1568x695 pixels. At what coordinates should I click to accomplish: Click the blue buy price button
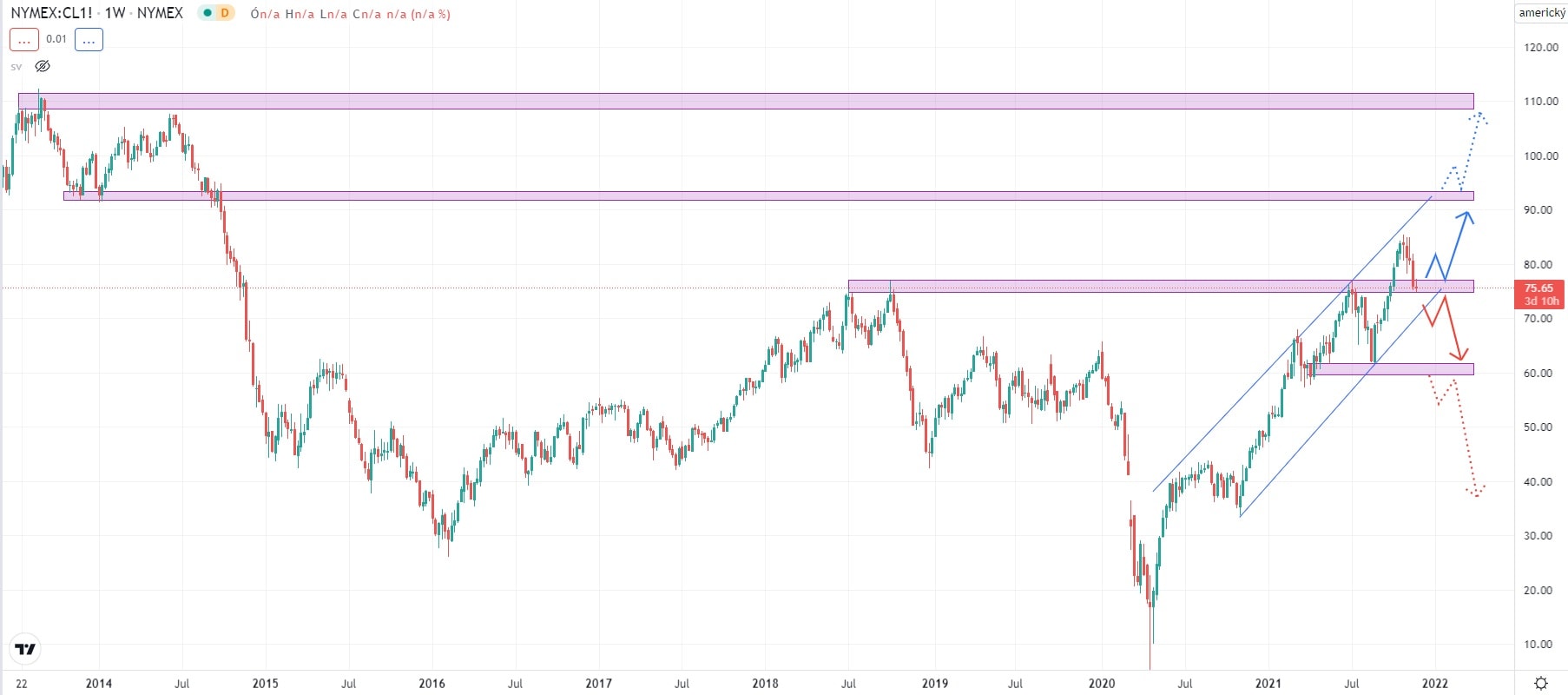pyautogui.click(x=89, y=39)
